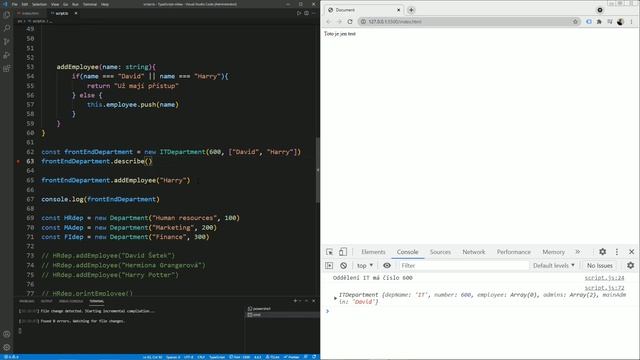Image resolution: width=640 pixels, height=360 pixels.
Task: Open the Edit menu in VS Code
Action: pyautogui.click(x=25, y=4)
